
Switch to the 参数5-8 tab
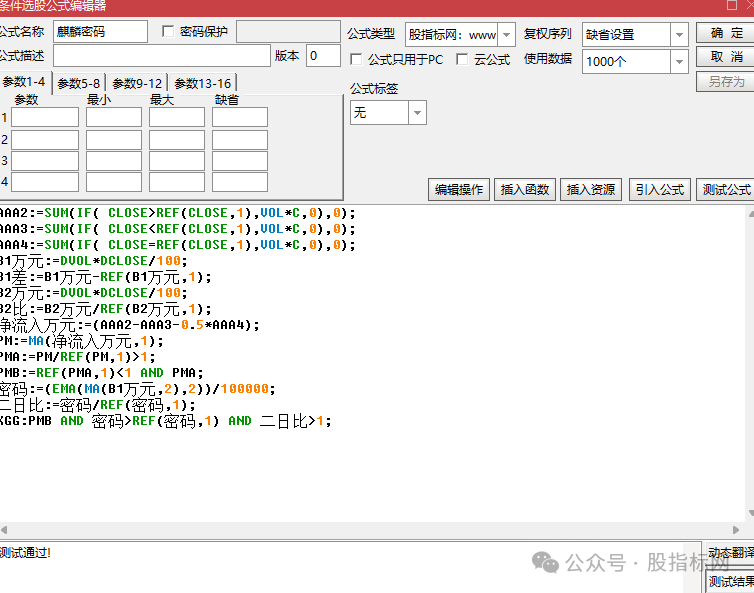[79, 83]
